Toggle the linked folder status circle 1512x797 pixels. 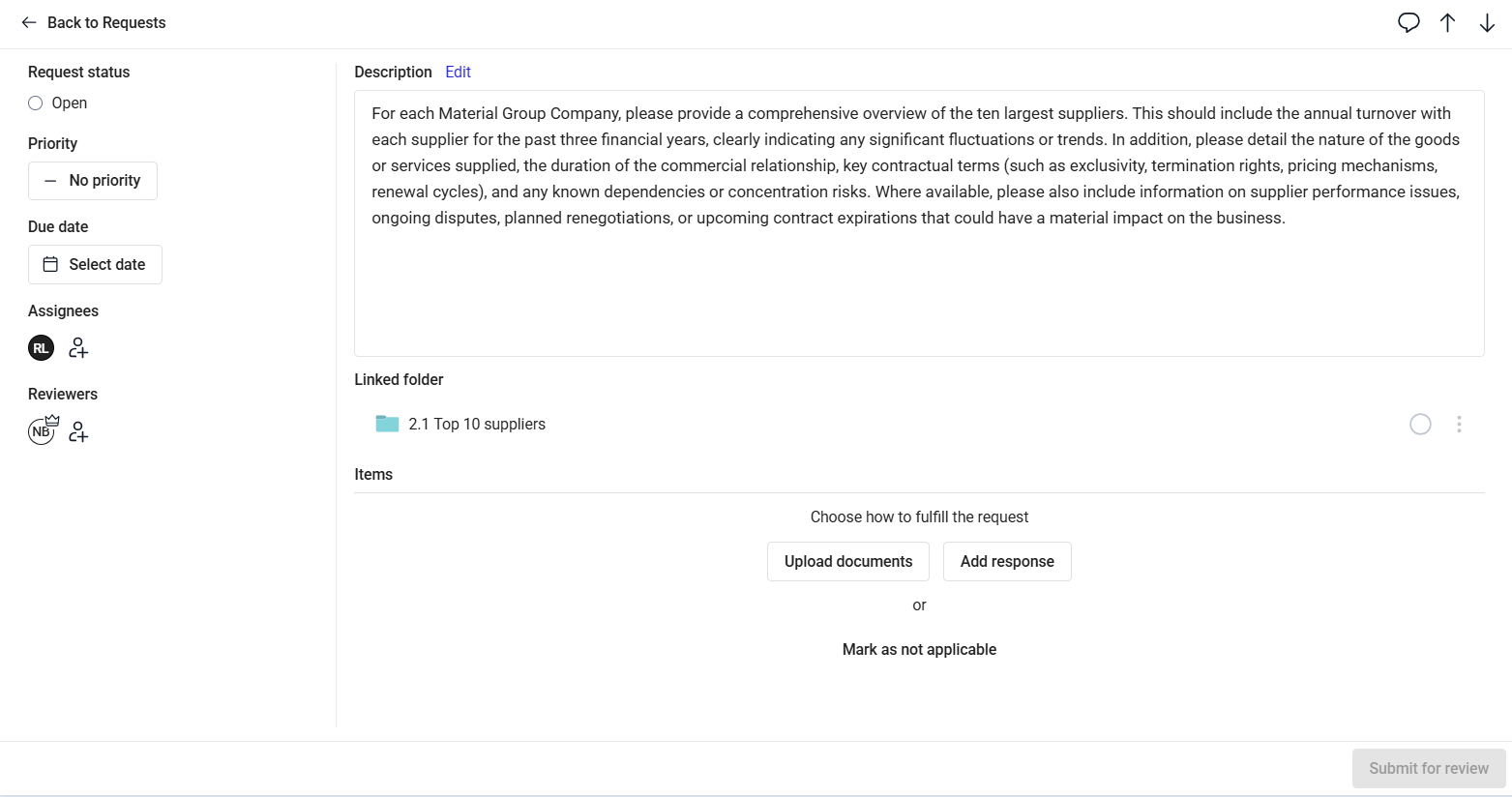(1420, 424)
